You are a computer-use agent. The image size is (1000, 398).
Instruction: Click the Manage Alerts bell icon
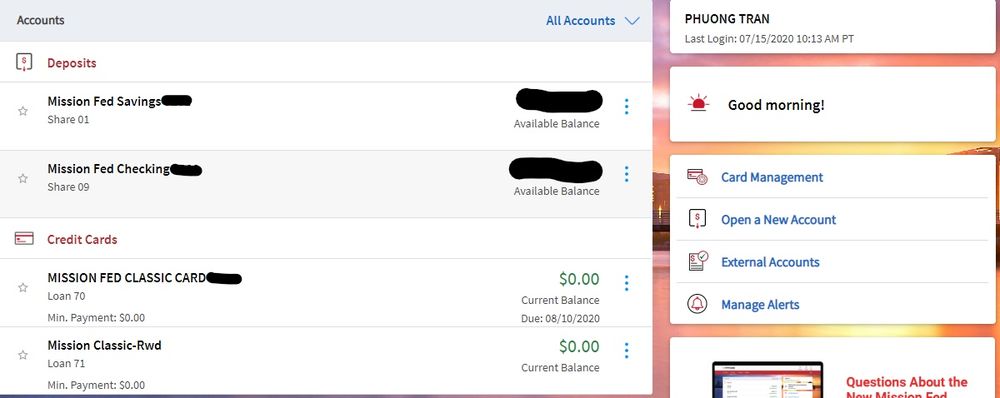coord(697,304)
